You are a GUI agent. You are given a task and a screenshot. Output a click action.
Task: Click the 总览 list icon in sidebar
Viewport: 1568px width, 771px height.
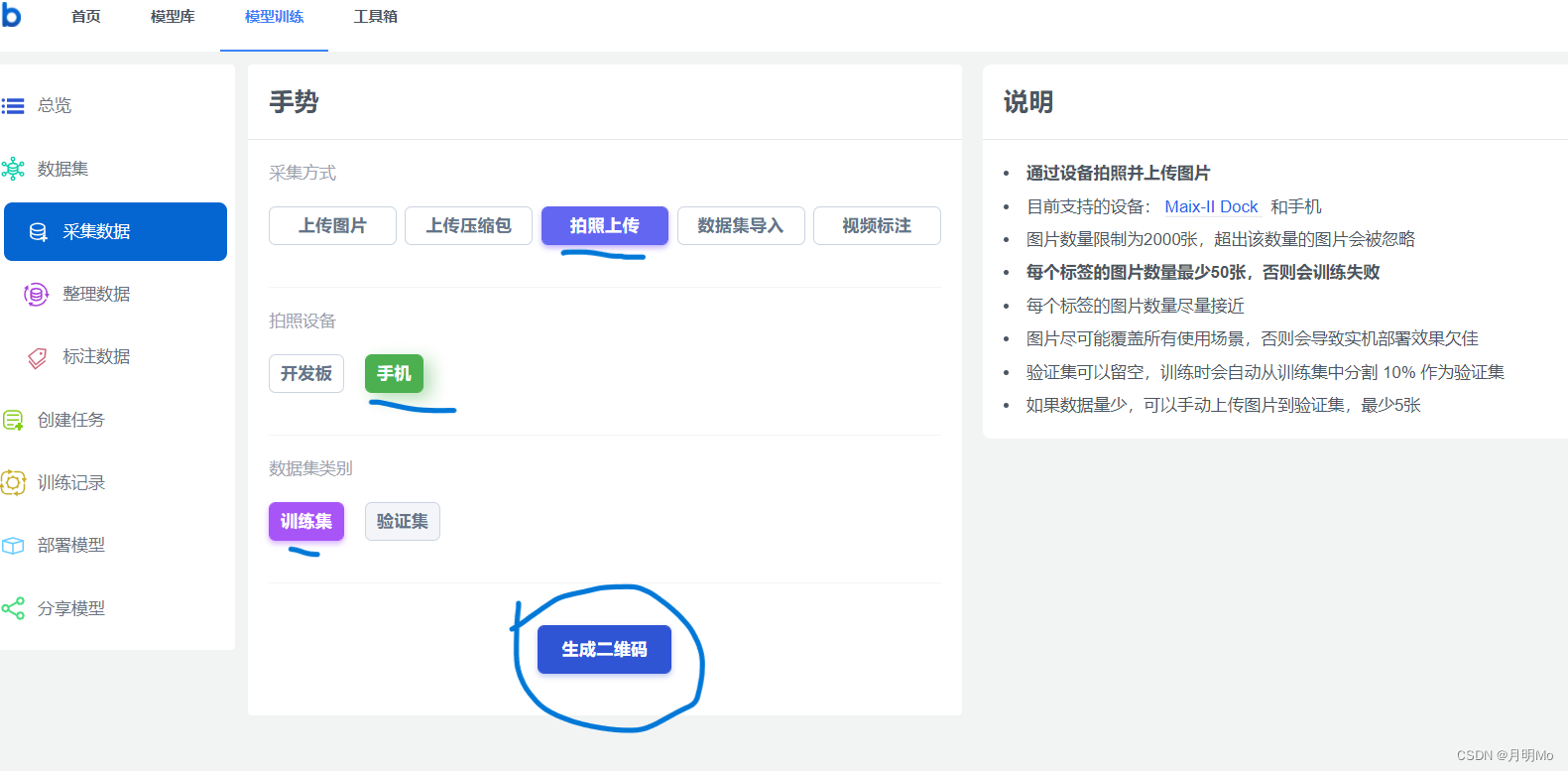[13, 106]
